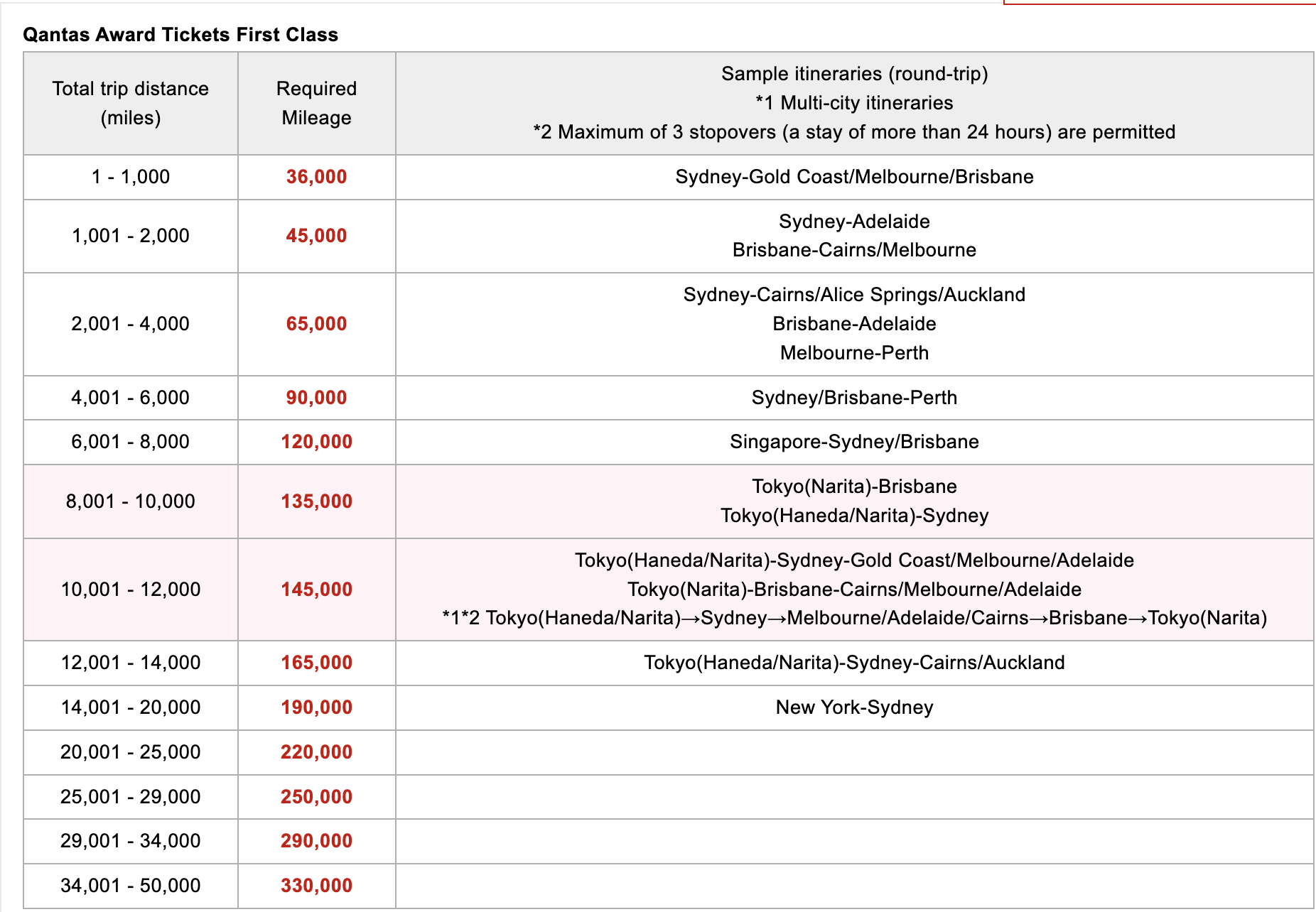Viewport: 1316px width, 912px height.
Task: Click the 'Tokyo(Narita)-Brisbane' itinerary text
Action: point(855,487)
